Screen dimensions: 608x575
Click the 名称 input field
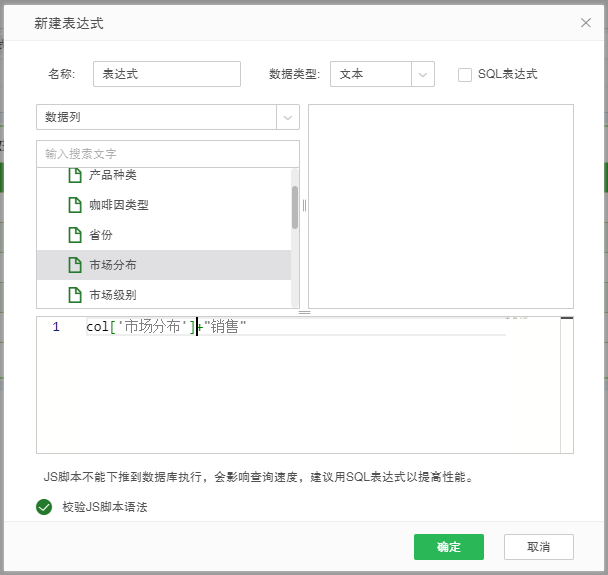click(x=166, y=74)
